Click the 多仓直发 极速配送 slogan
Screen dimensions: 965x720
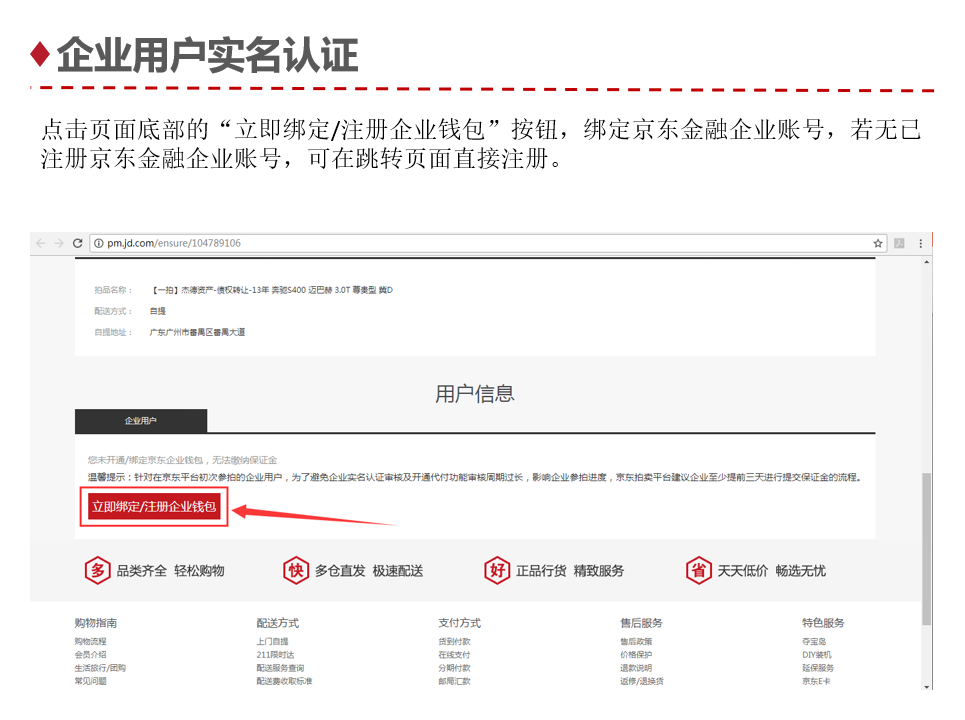pyautogui.click(x=369, y=571)
